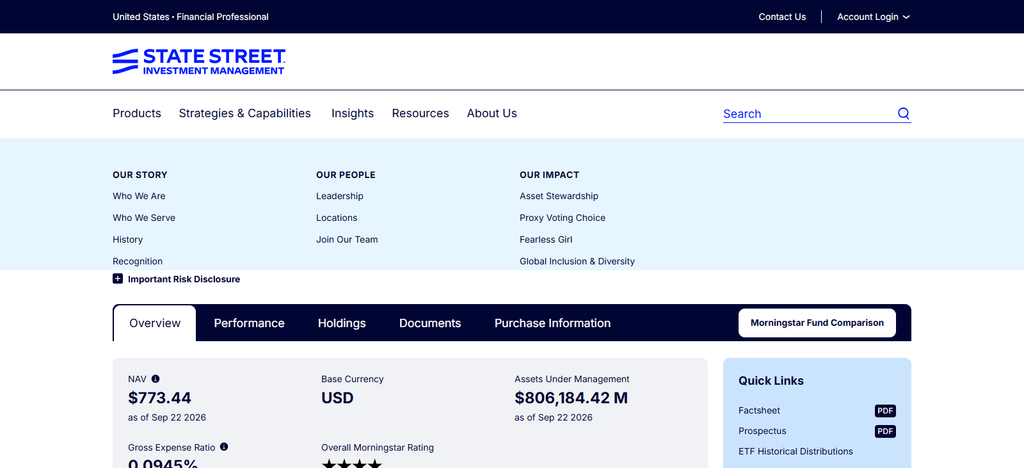Click the $806,184.42 M assets value
1024x468 pixels.
(x=571, y=398)
